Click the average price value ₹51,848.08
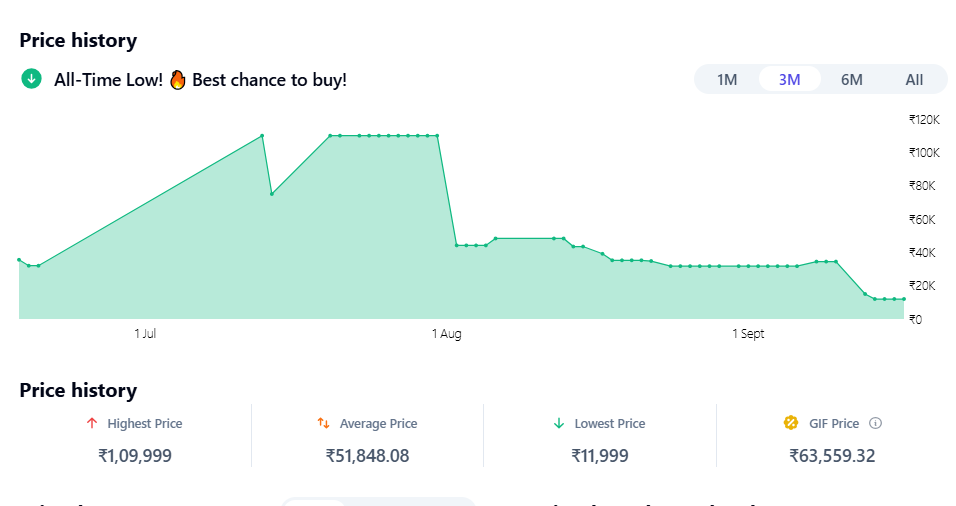956x506 pixels. (x=367, y=456)
